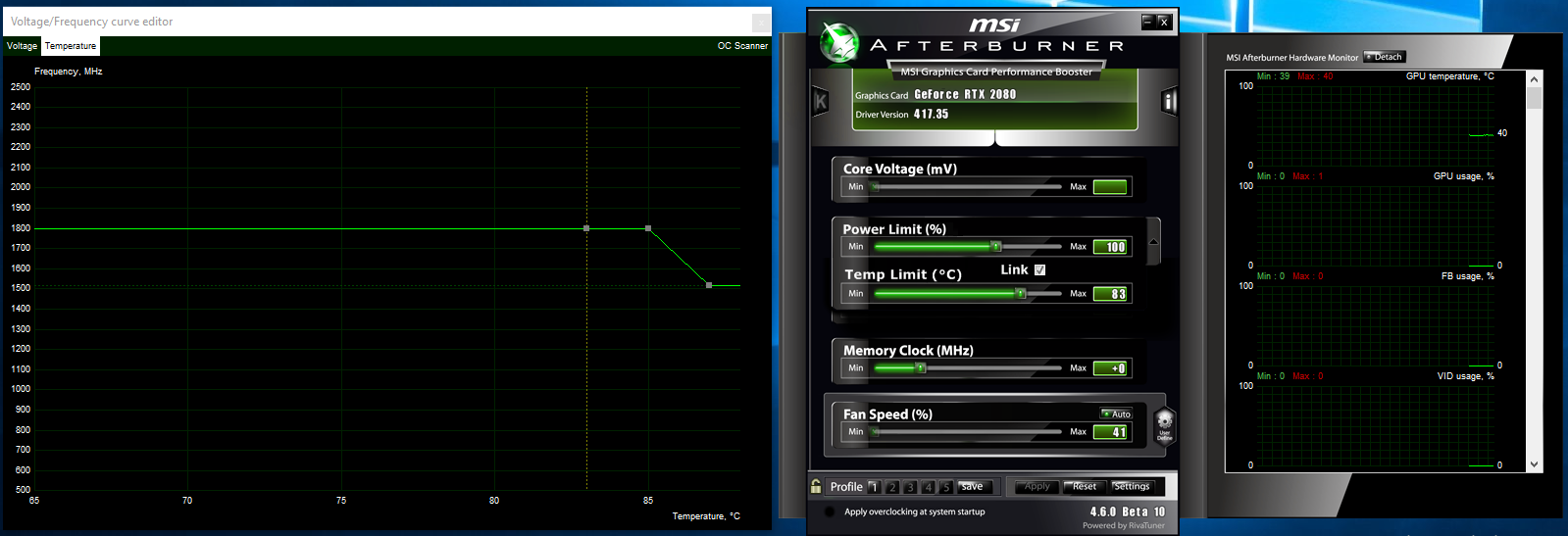This screenshot has height=536, width=1568.
Task: Minimize the MSI Afterburner window
Action: pyautogui.click(x=1147, y=21)
